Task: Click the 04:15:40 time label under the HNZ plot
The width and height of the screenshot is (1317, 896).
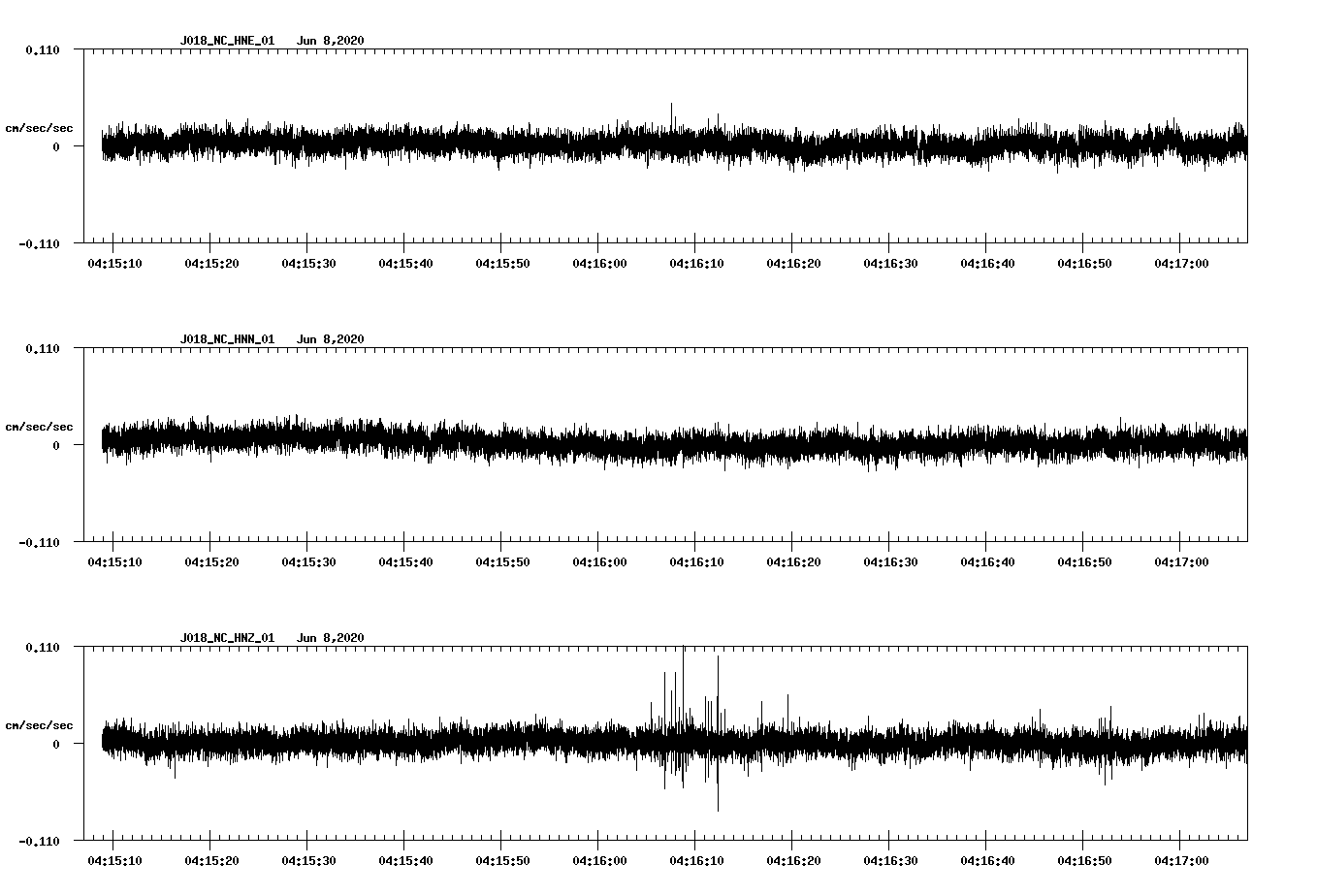Action: tap(405, 861)
